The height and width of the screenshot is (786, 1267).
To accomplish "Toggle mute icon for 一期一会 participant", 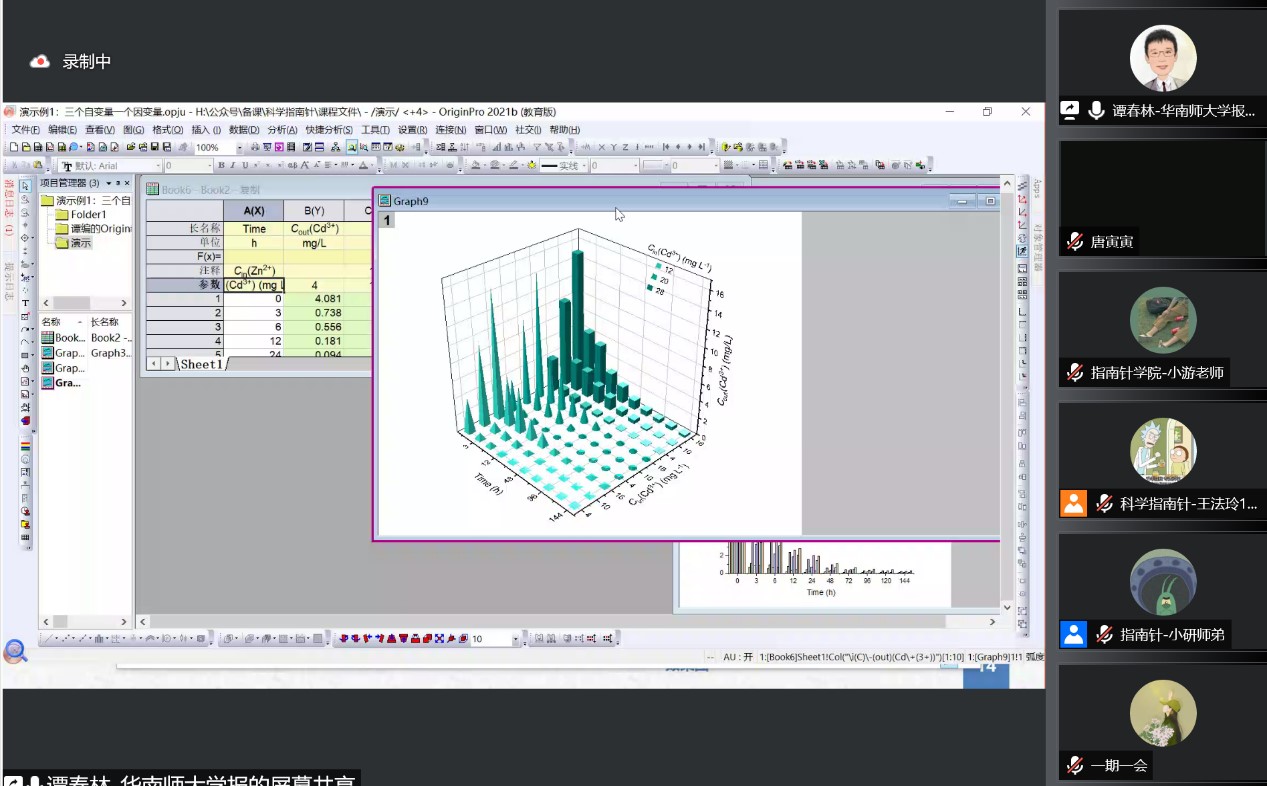I will point(1075,766).
